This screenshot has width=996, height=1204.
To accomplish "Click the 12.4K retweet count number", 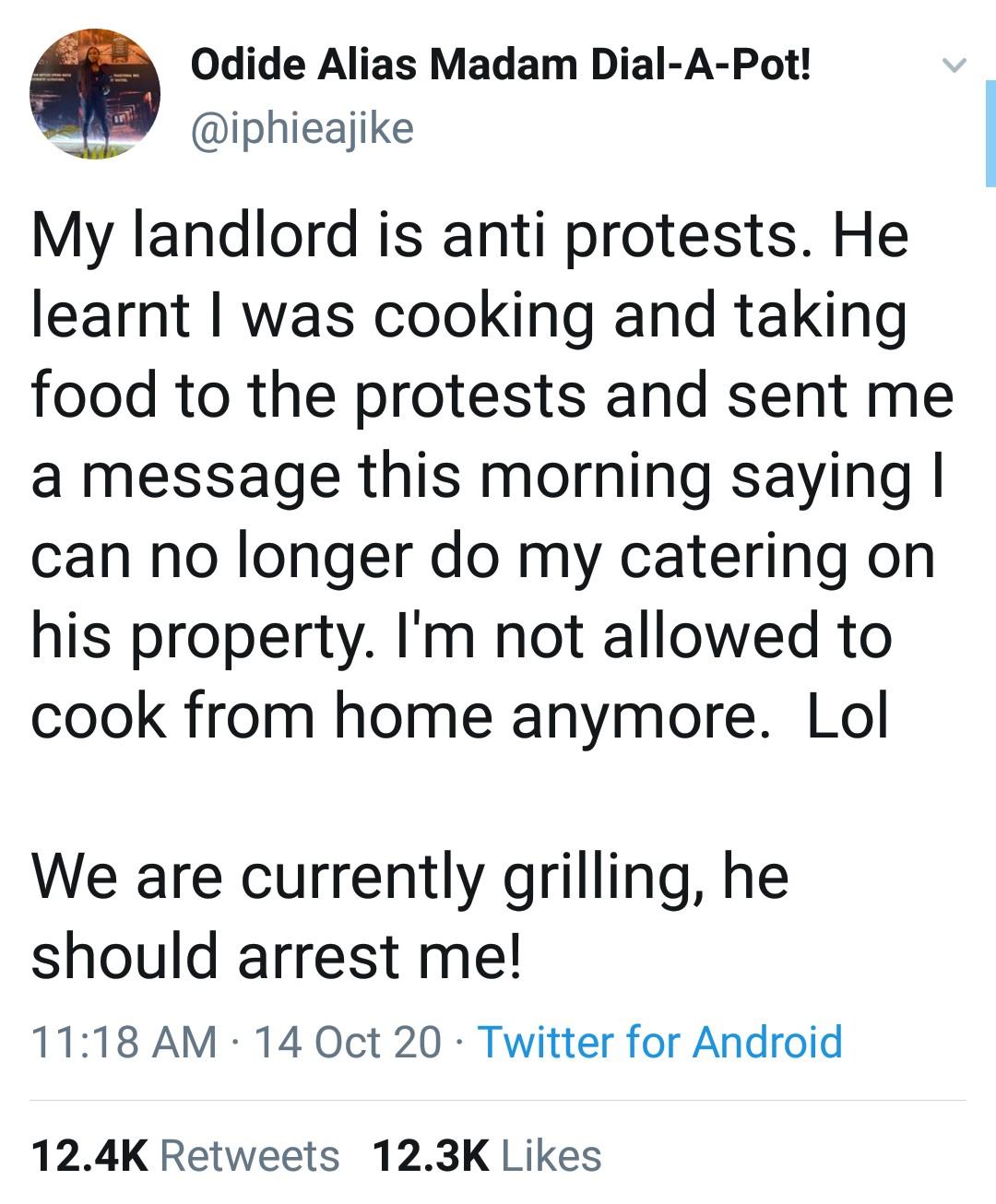I will (89, 1156).
